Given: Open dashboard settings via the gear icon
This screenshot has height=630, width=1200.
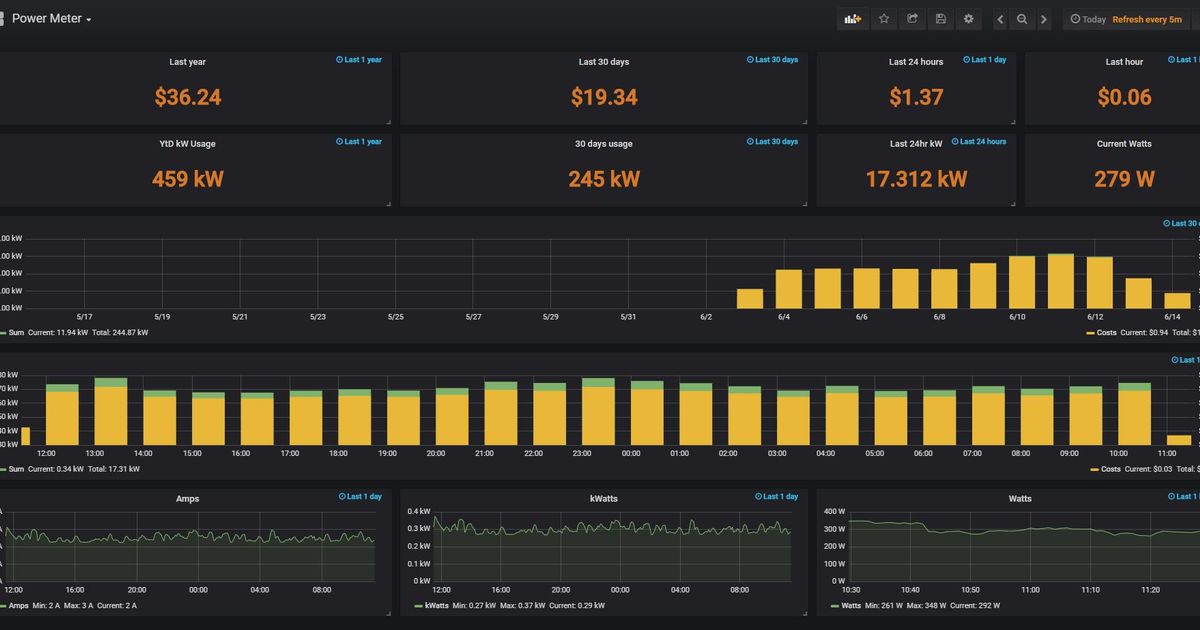Looking at the screenshot, I should click(968, 18).
